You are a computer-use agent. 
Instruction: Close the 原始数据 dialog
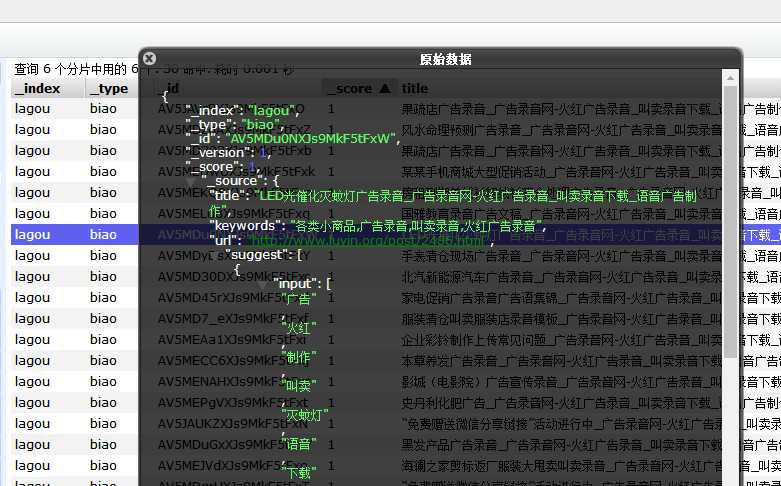149,59
